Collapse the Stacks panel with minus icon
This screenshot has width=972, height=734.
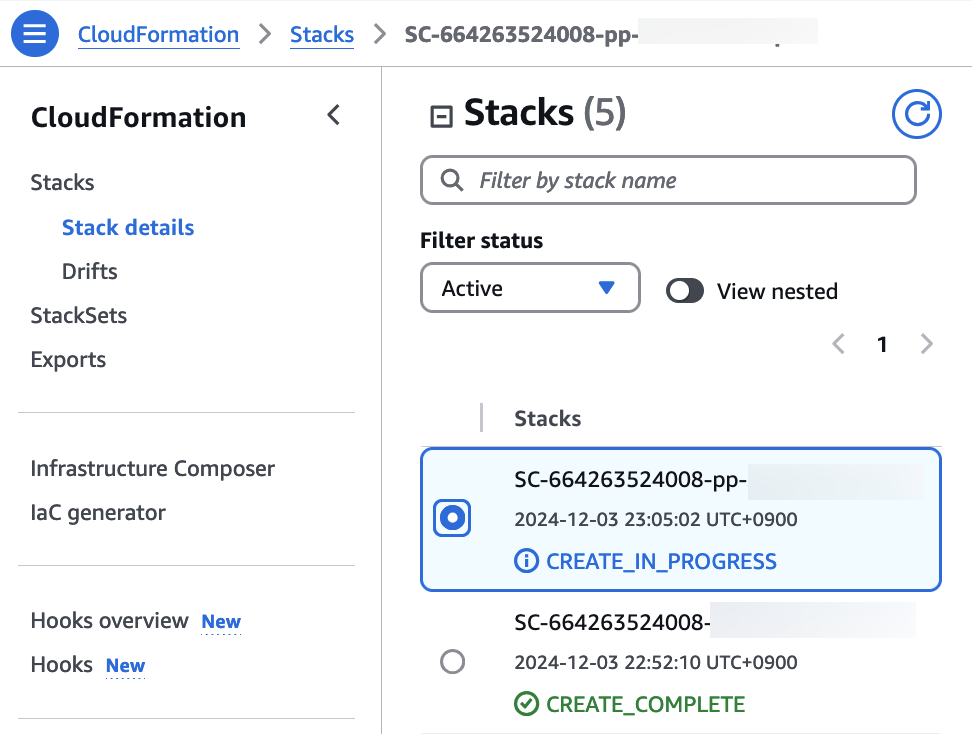click(x=441, y=116)
